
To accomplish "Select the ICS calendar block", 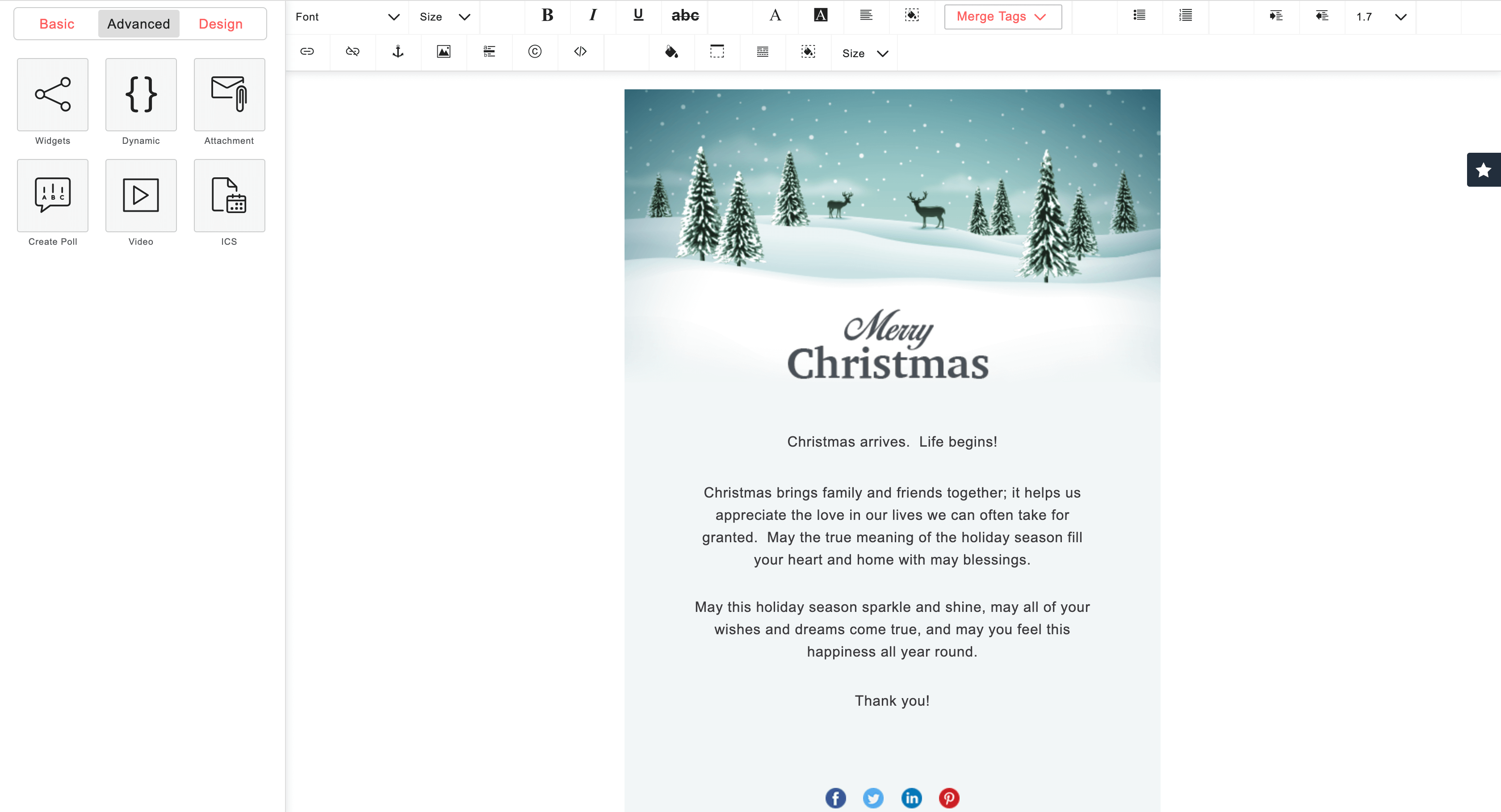I will 229,195.
